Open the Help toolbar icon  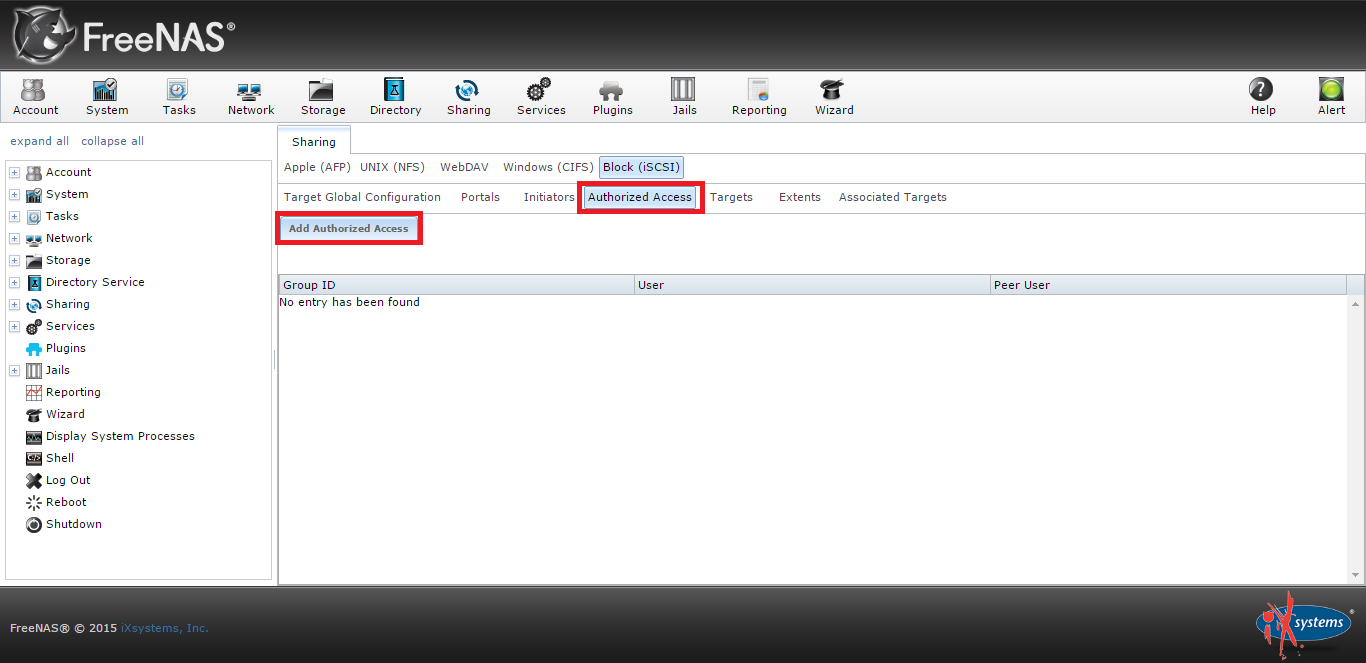pos(1263,97)
